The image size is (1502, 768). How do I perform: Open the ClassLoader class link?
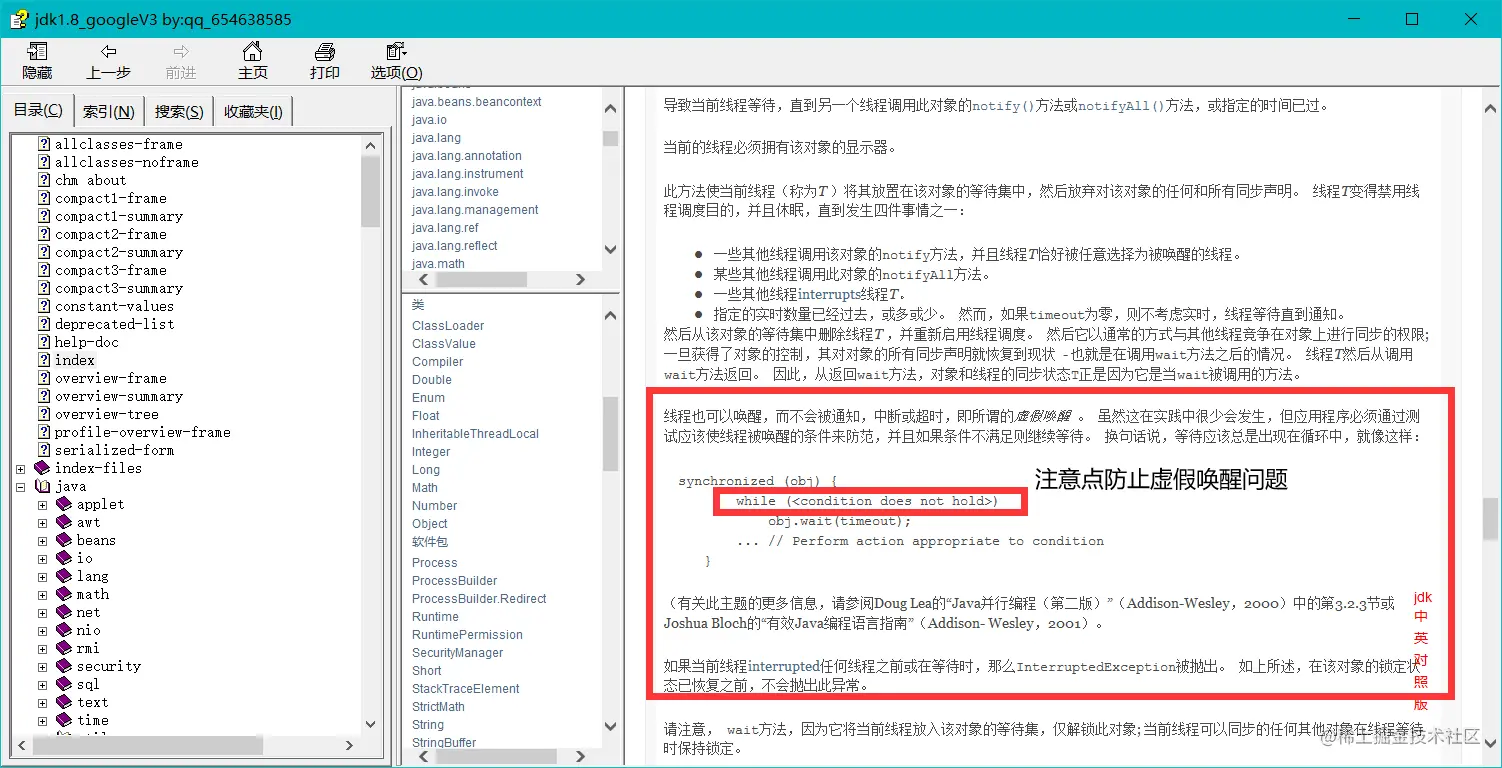pyautogui.click(x=448, y=326)
